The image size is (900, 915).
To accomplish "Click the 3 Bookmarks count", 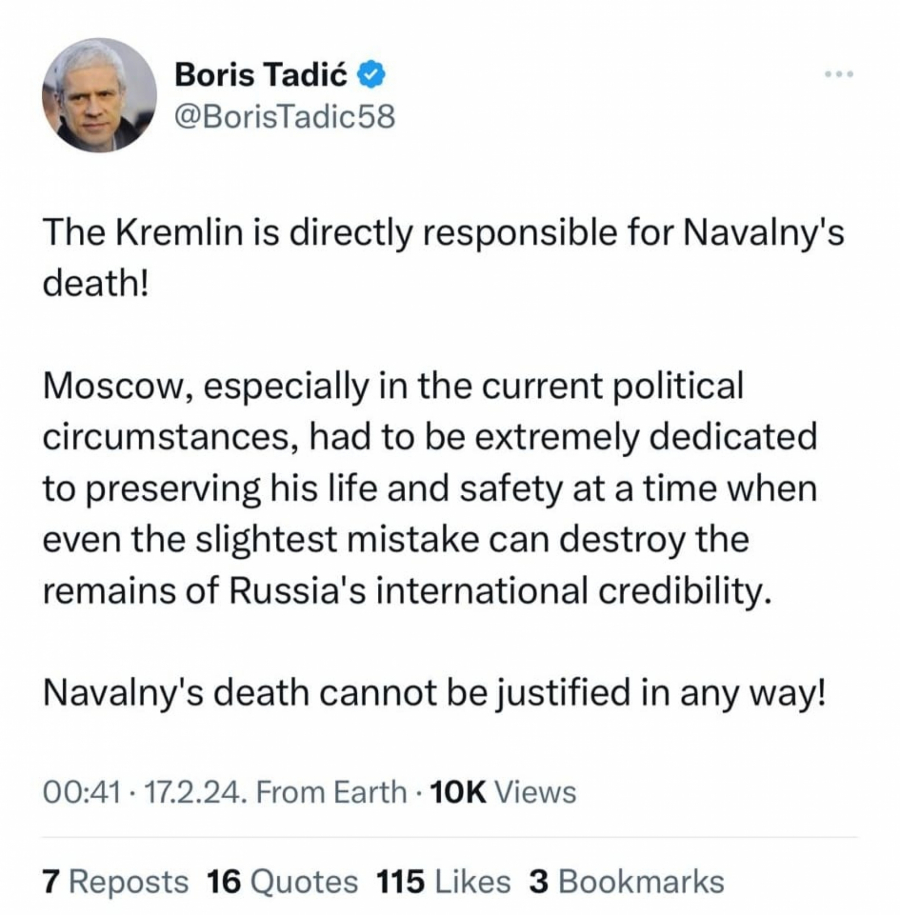I will pyautogui.click(x=626, y=882).
